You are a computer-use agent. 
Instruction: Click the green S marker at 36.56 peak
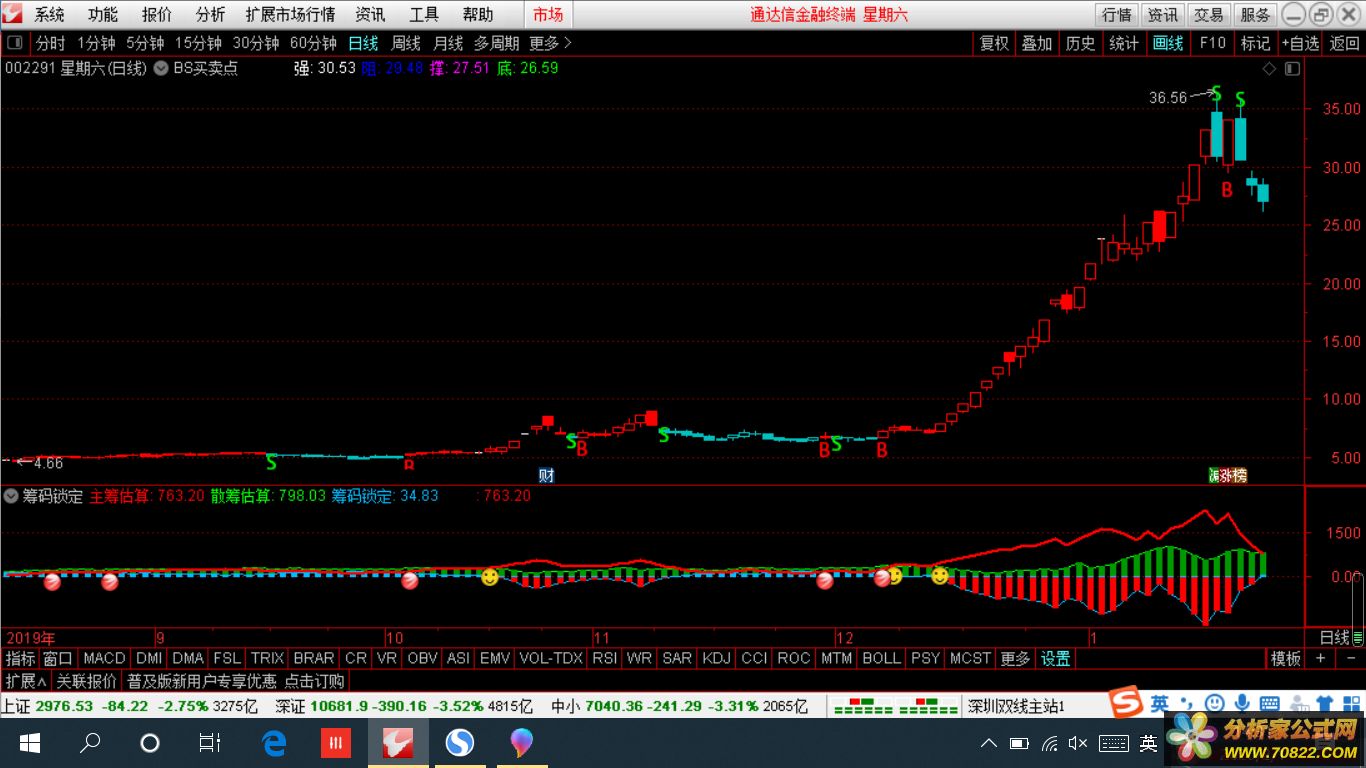tap(1216, 92)
